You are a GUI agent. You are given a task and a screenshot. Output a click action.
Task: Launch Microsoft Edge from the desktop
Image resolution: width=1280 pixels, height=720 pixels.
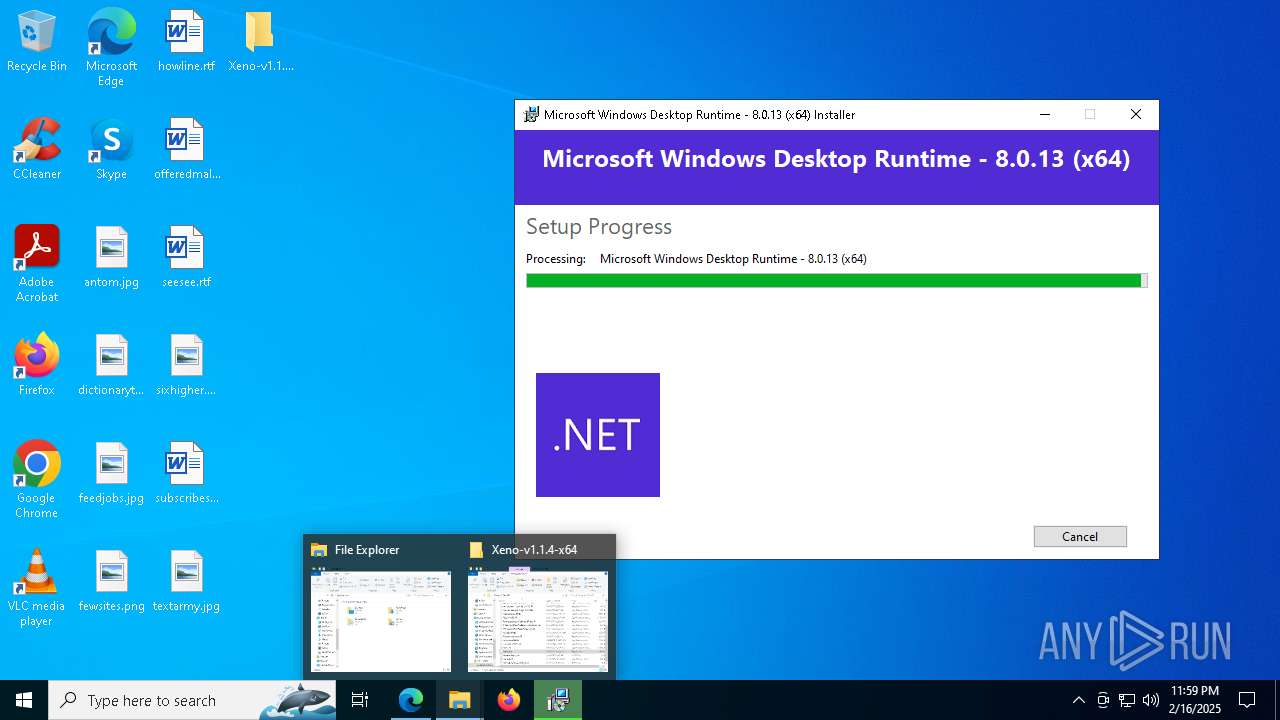[x=111, y=48]
